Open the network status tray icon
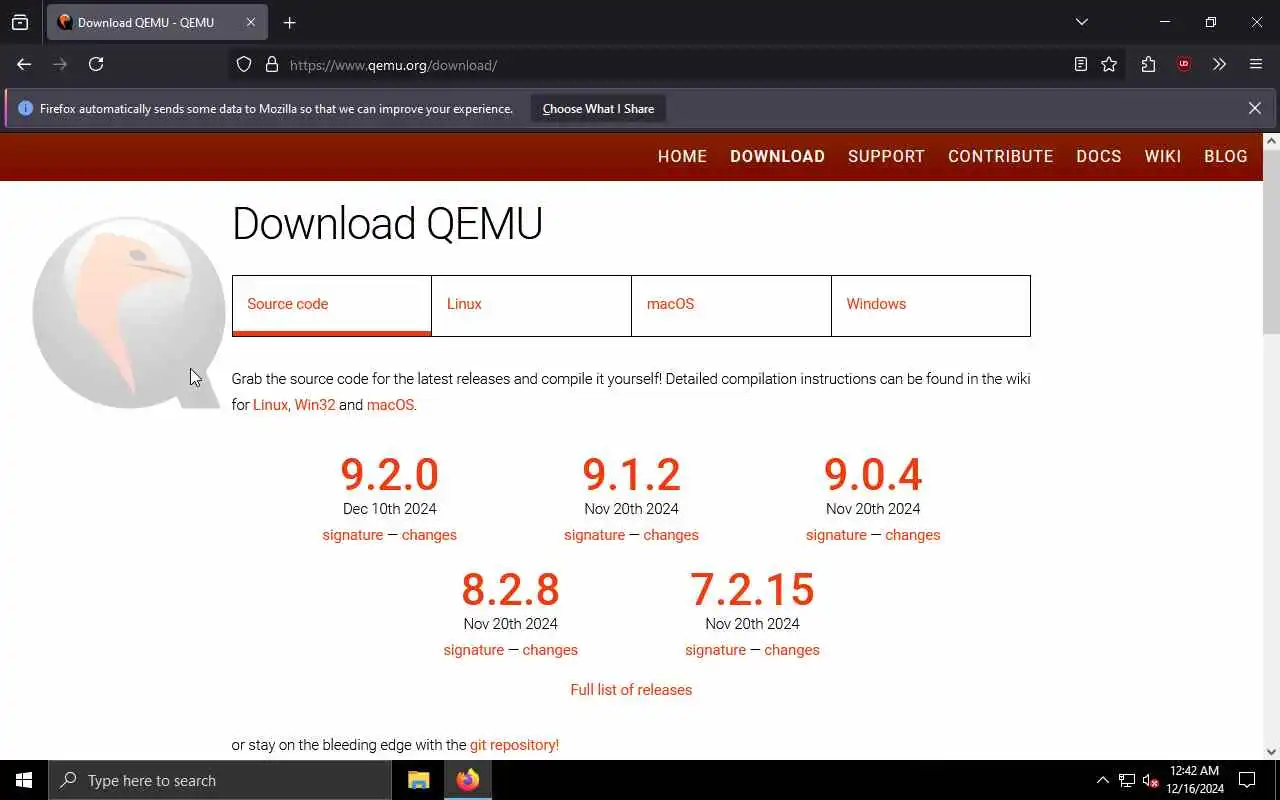Screen dimensions: 1280x800 point(1126,780)
